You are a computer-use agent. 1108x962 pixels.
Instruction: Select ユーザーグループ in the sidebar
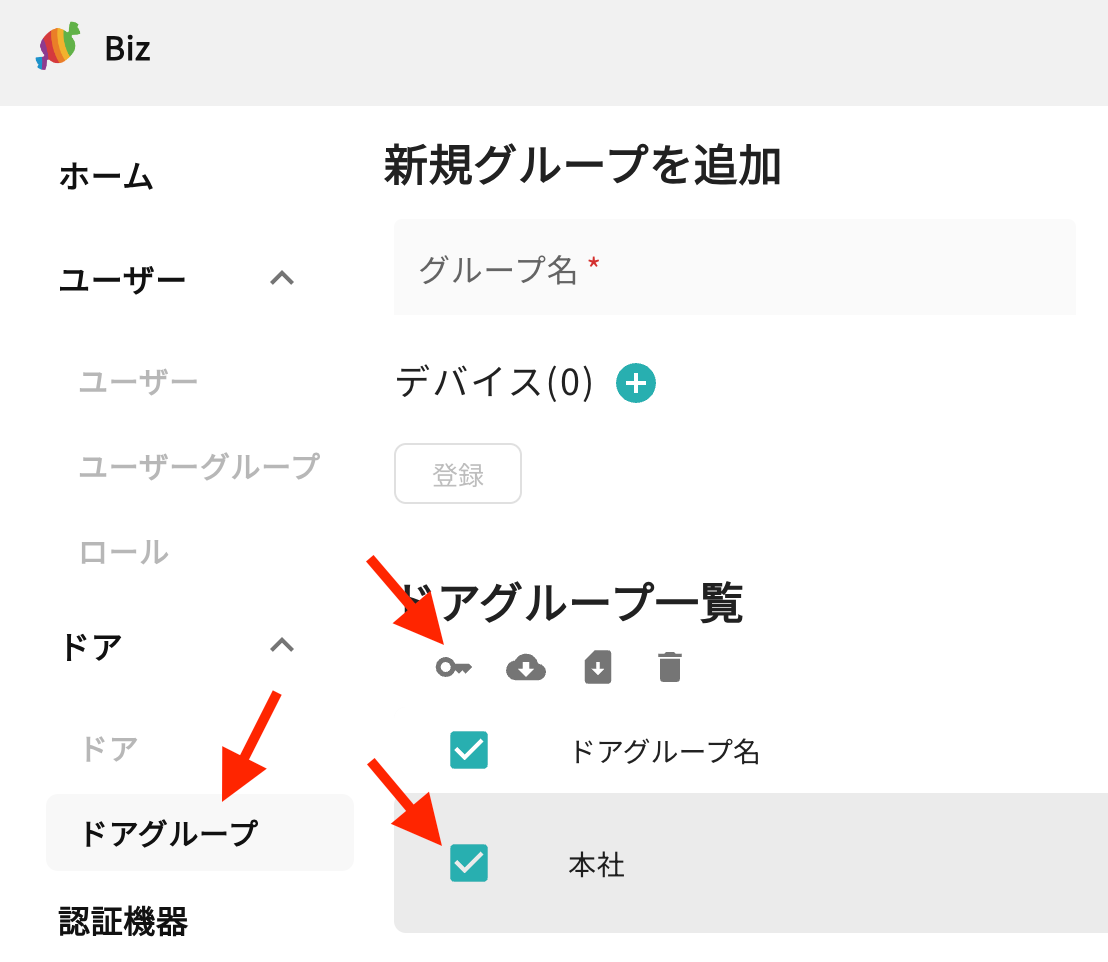[199, 467]
